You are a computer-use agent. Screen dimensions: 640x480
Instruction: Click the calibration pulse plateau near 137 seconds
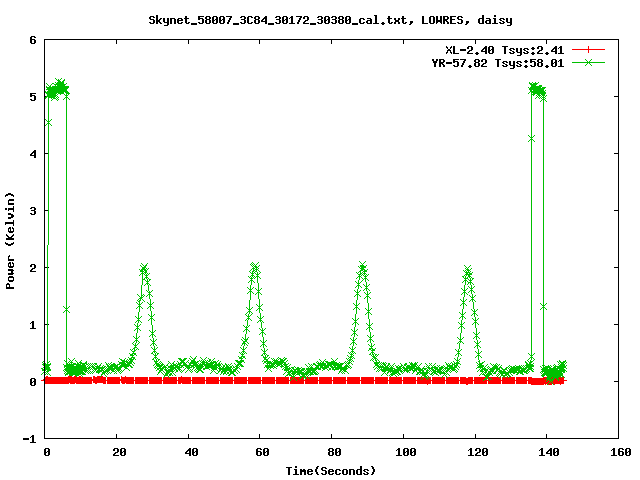537,90
